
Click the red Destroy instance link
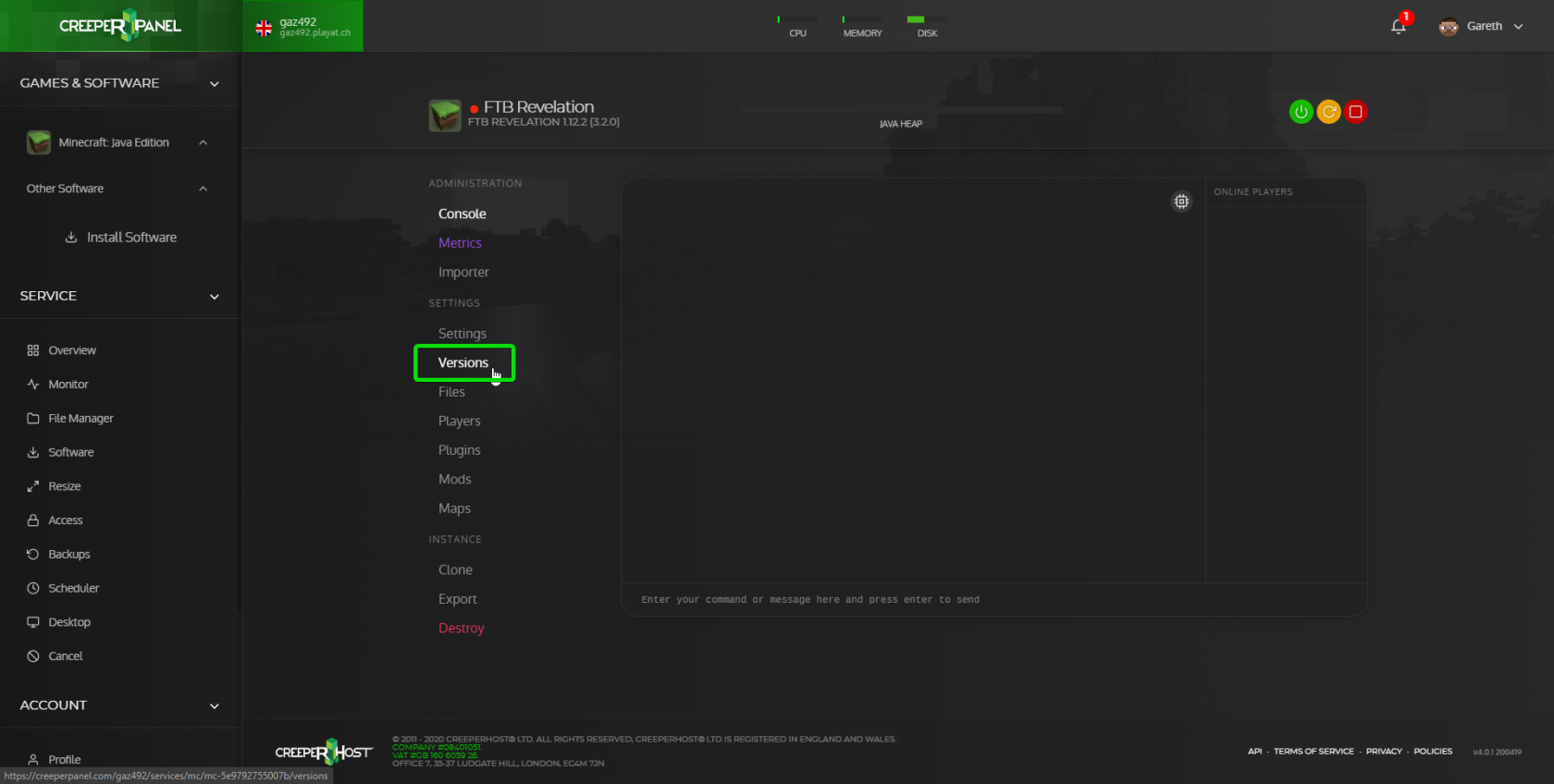pyautogui.click(x=461, y=628)
